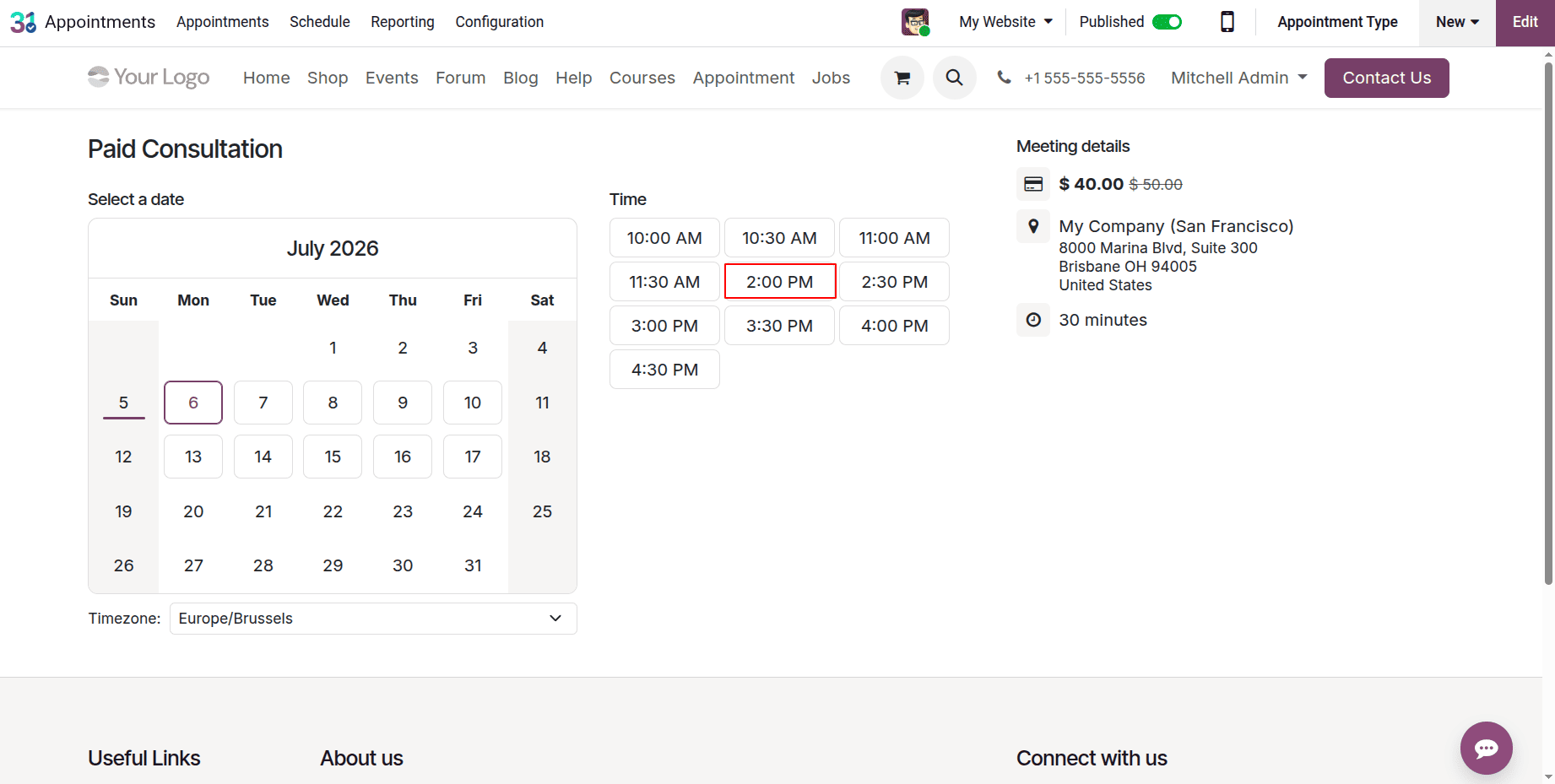Screen dimensions: 1555x784
Task: Select July 16 in the calendar
Action: coord(403,457)
